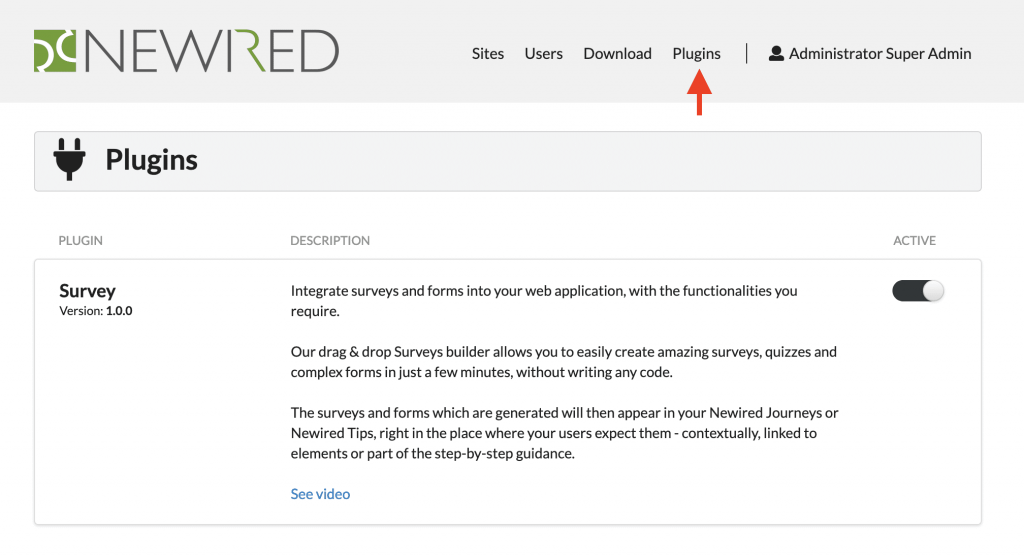Open Administrator Super Admin account menu
The image size is (1024, 556).
coord(870,54)
